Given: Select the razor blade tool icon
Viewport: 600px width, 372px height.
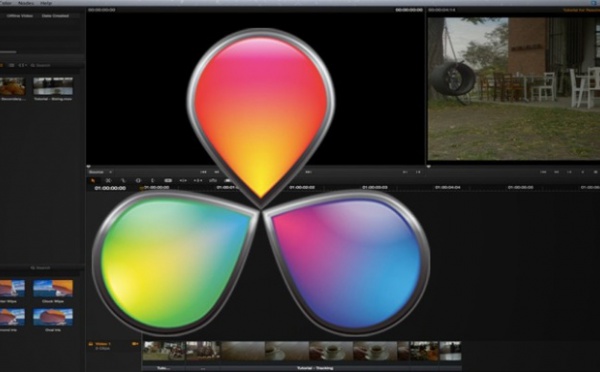Looking at the screenshot, I should pyautogui.click(x=123, y=180).
